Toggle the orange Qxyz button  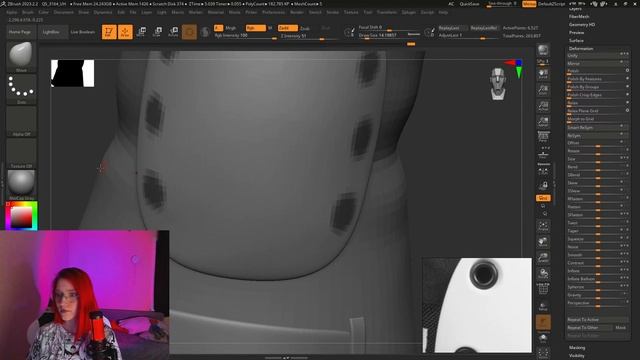click(543, 198)
